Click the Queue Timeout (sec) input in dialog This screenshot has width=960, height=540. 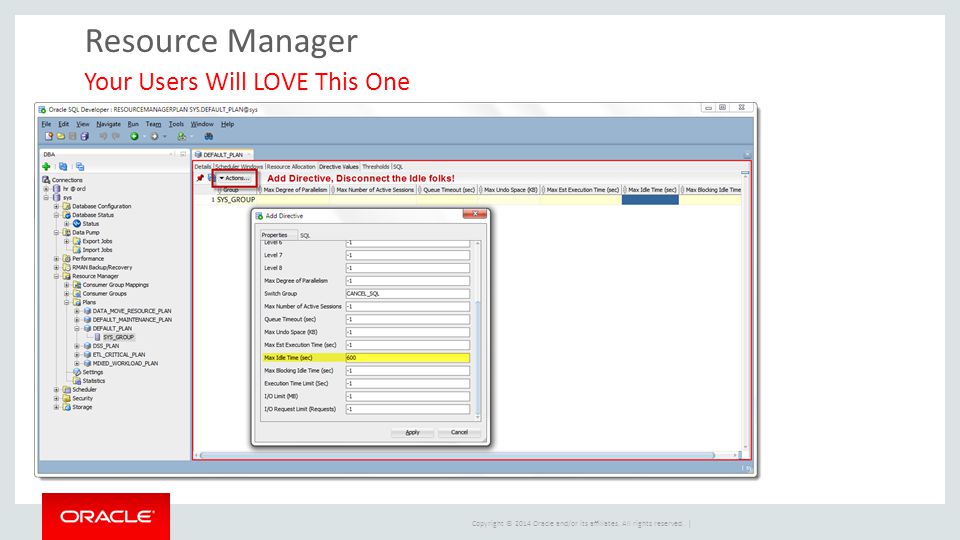coord(408,319)
